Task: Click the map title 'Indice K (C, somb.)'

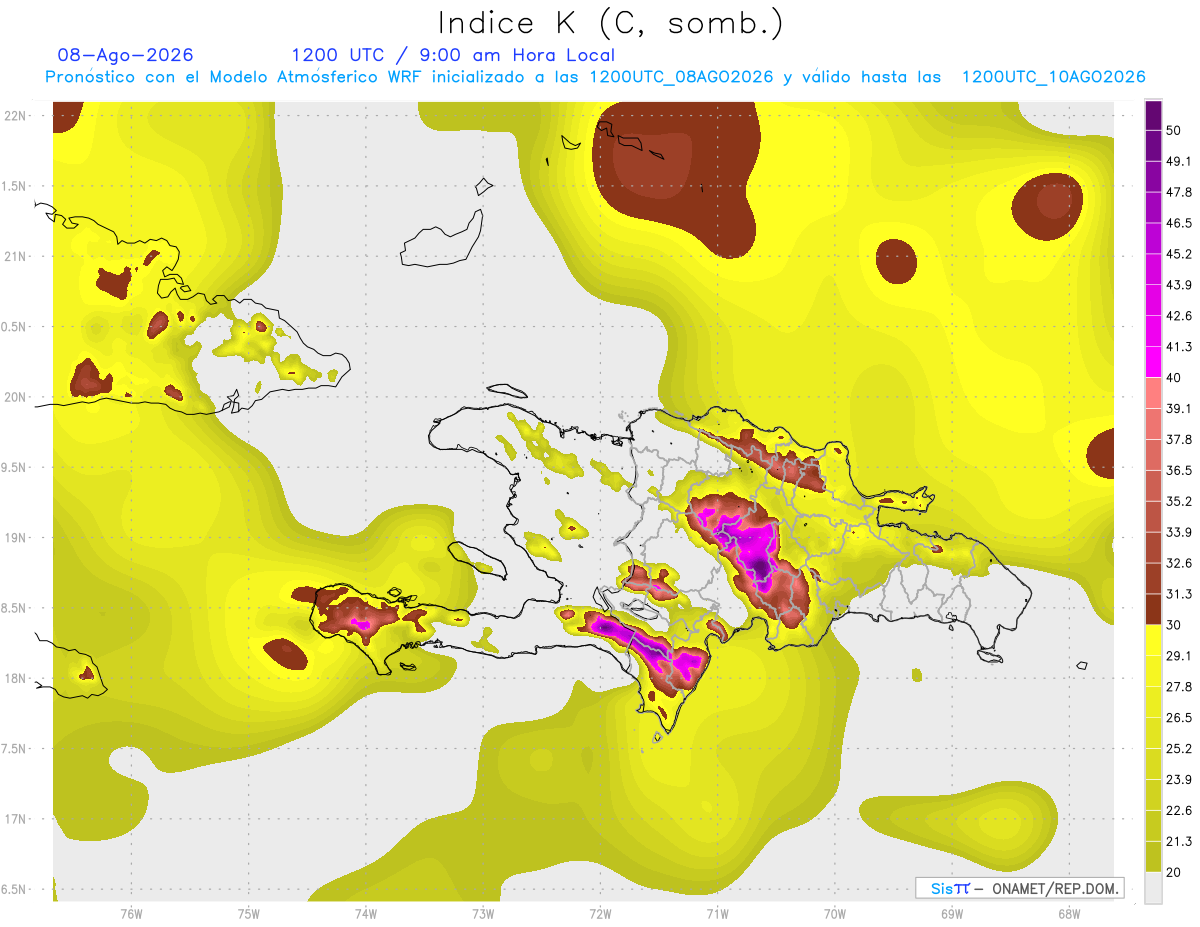Action: (x=610, y=23)
